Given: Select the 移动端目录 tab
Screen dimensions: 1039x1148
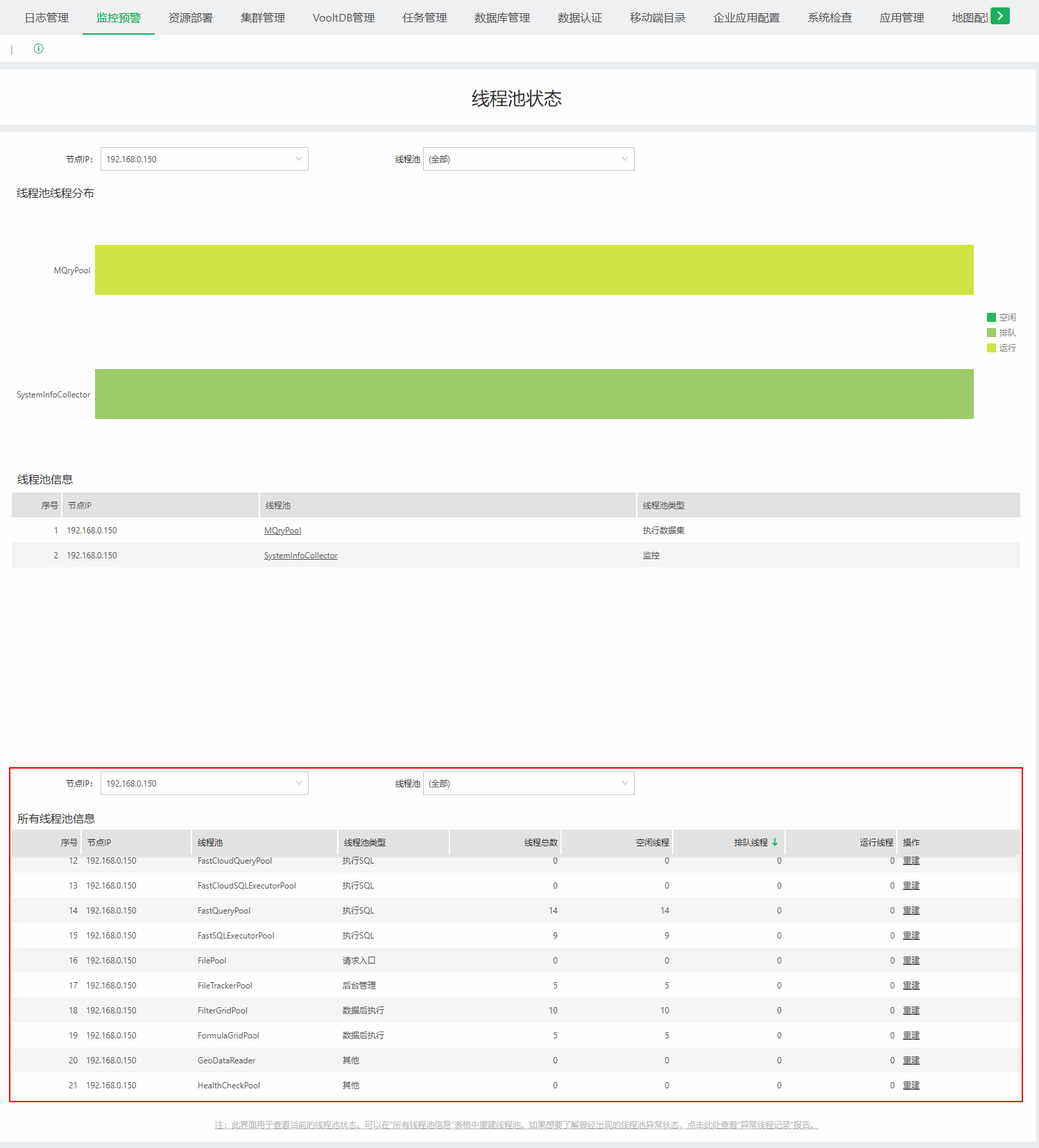Looking at the screenshot, I should point(658,17).
